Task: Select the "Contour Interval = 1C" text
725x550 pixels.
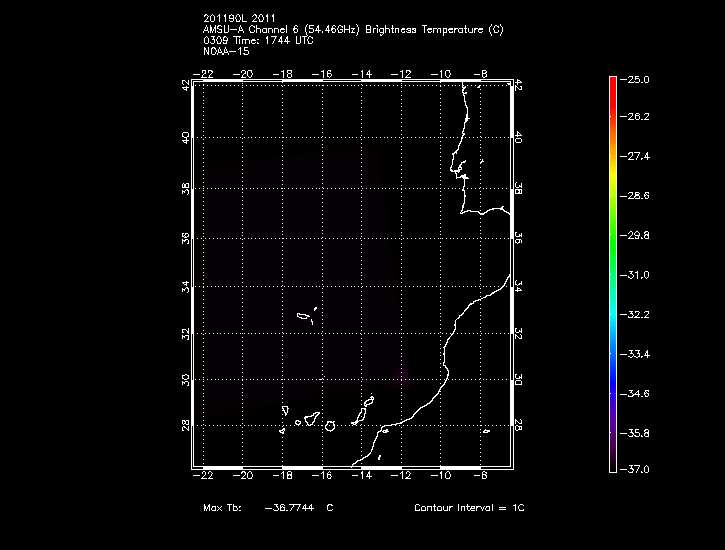Action: 469,508
